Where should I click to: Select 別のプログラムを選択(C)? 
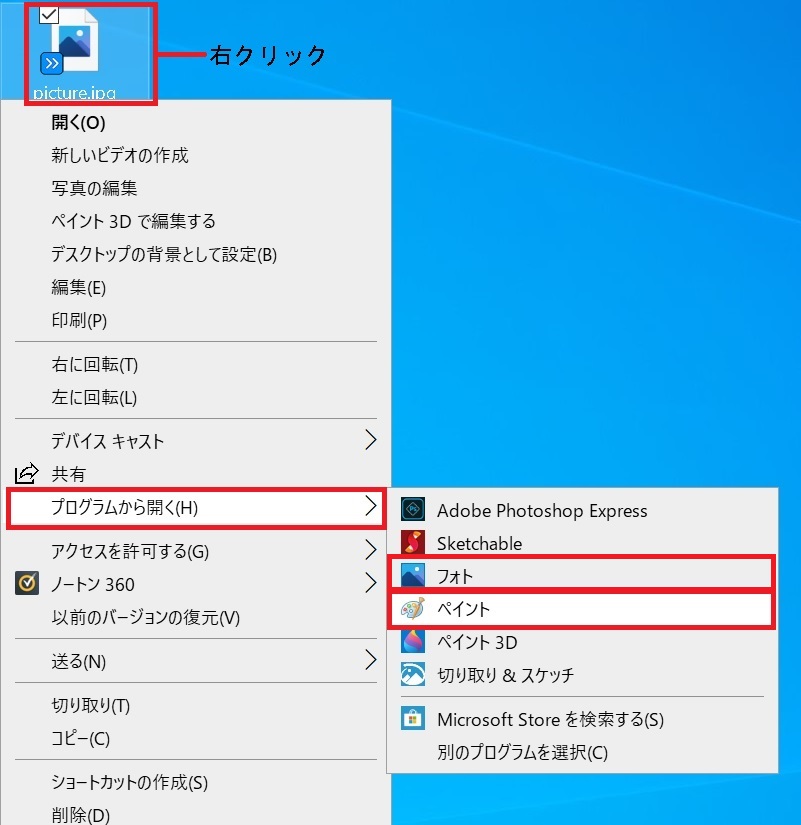point(522,752)
